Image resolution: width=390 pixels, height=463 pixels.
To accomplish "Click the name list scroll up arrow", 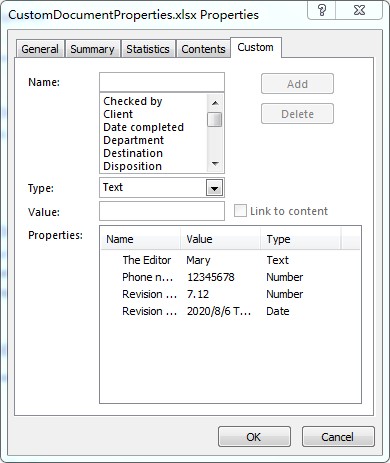I will 215,103.
